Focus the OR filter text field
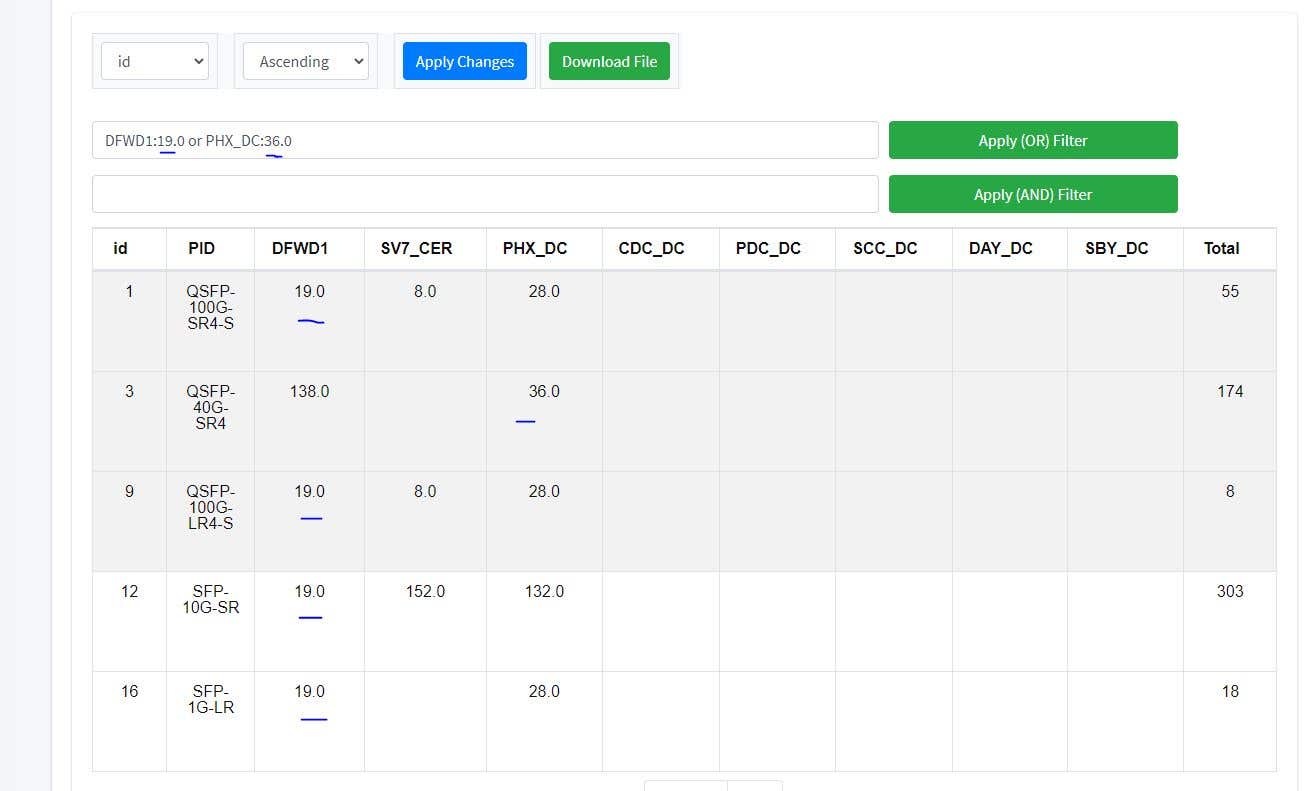 pos(485,140)
